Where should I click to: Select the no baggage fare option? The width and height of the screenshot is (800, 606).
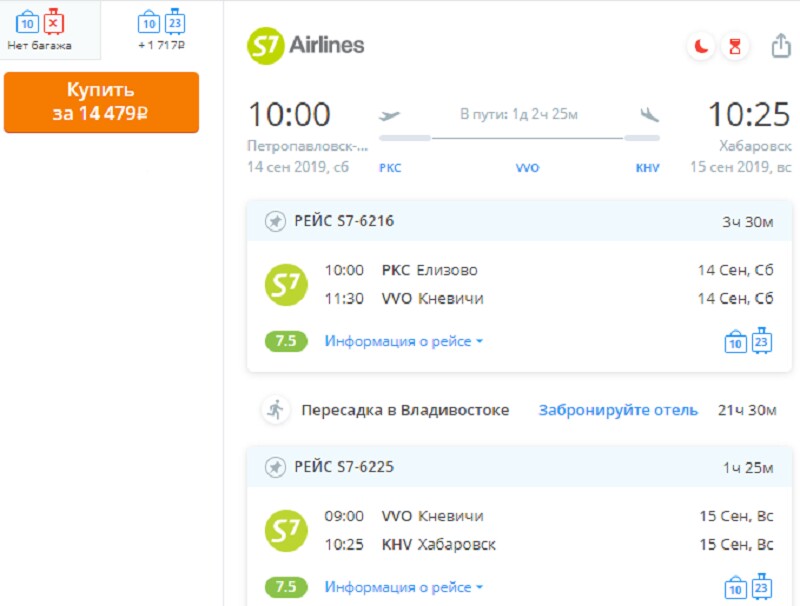point(40,29)
